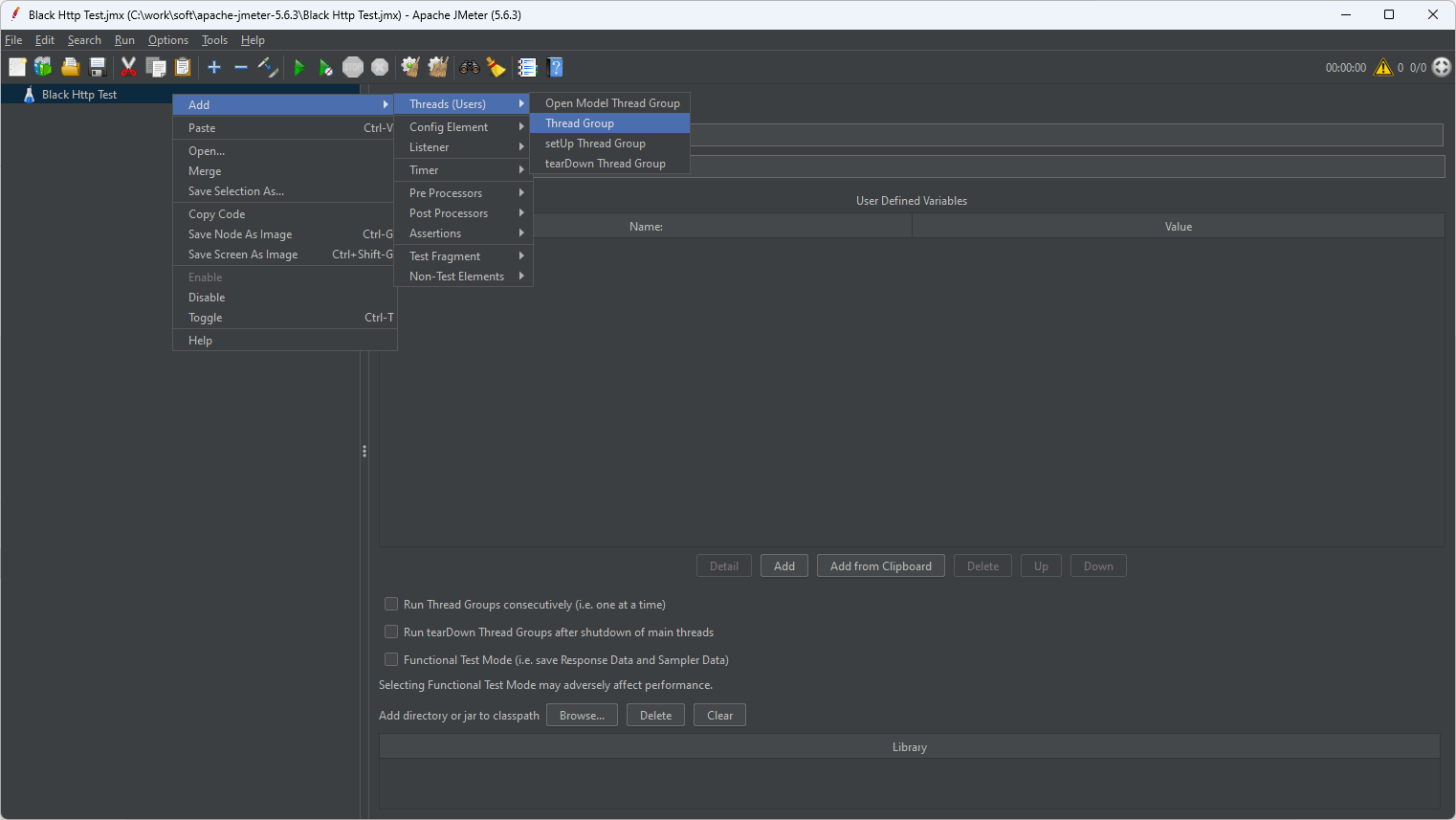This screenshot has height=820, width=1456.
Task: Click the Open file folder icon
Action: 70,67
